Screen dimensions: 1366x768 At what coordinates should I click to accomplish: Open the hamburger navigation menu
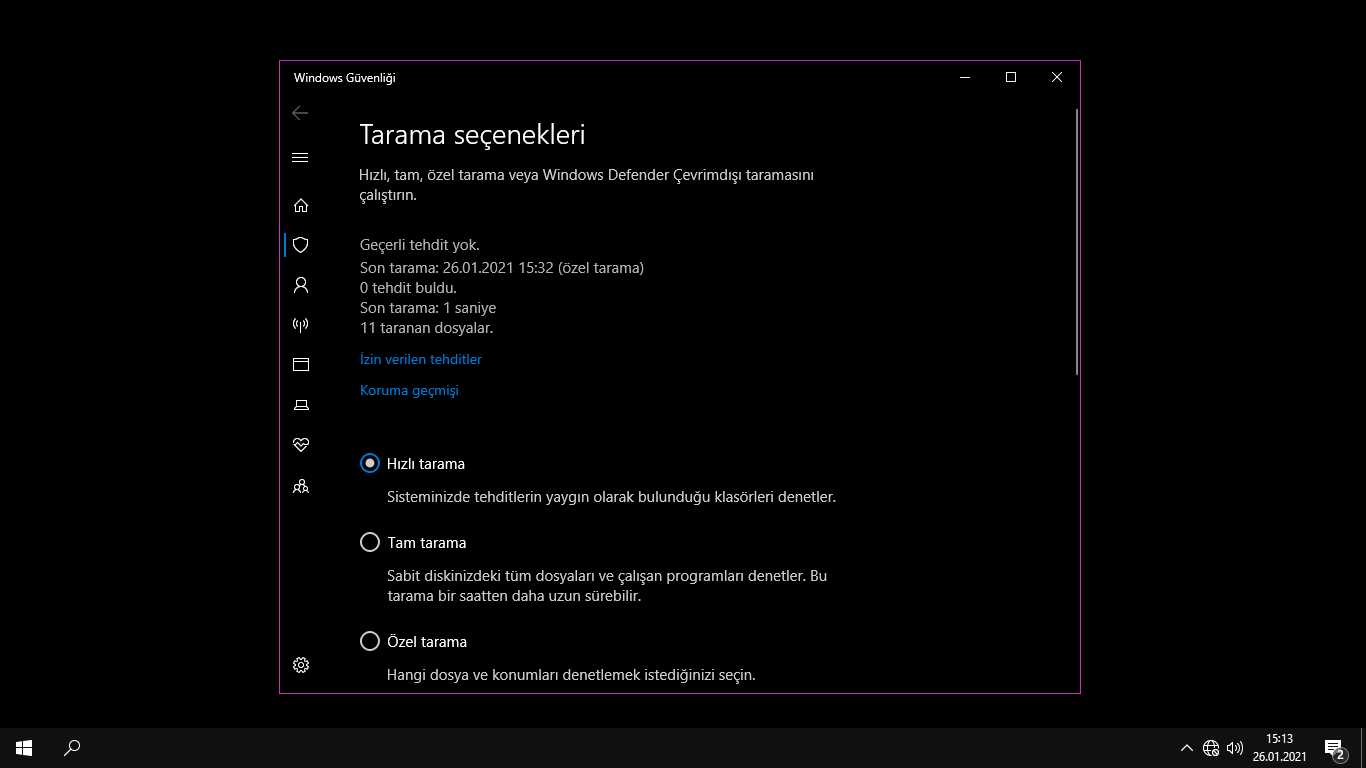[x=300, y=157]
